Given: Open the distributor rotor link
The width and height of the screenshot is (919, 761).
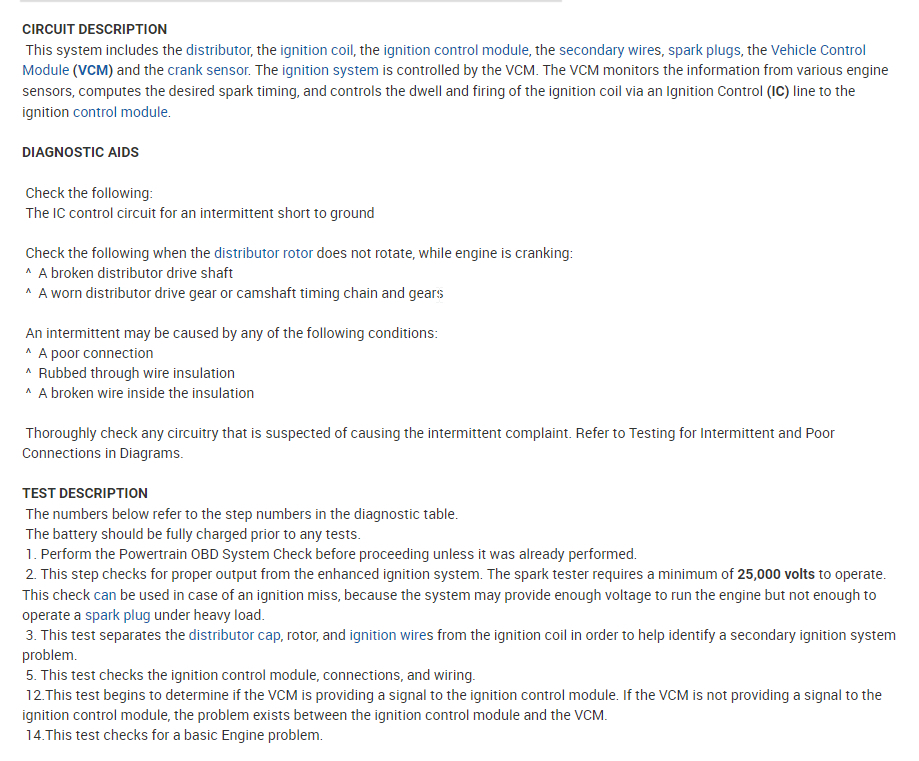Looking at the screenshot, I should pyautogui.click(x=263, y=253).
